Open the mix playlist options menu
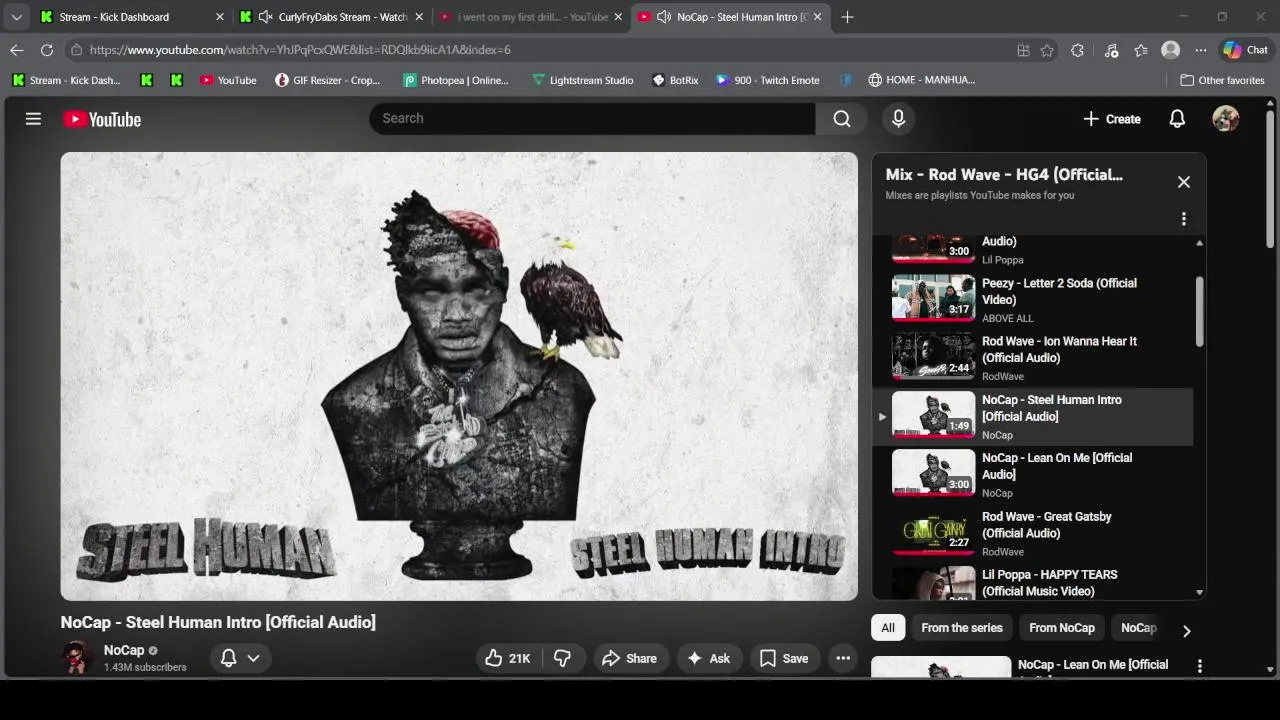1280x720 pixels. click(1184, 219)
